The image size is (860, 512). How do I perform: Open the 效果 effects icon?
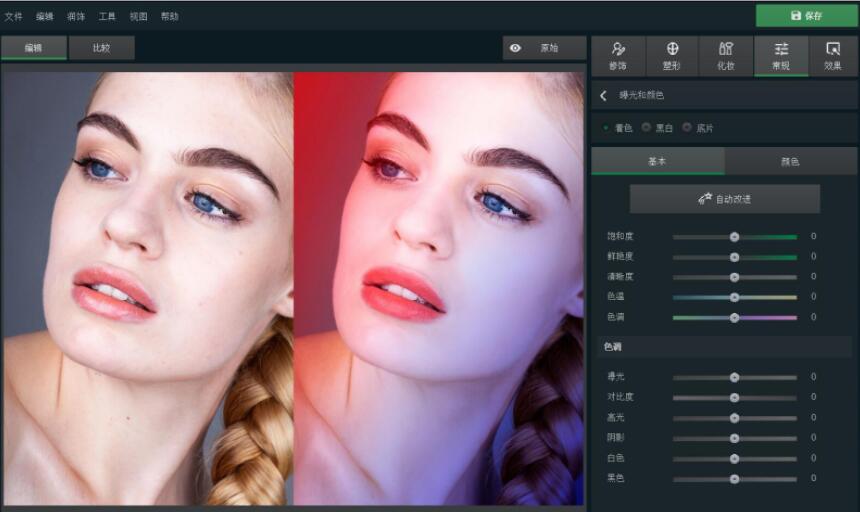[x=833, y=49]
